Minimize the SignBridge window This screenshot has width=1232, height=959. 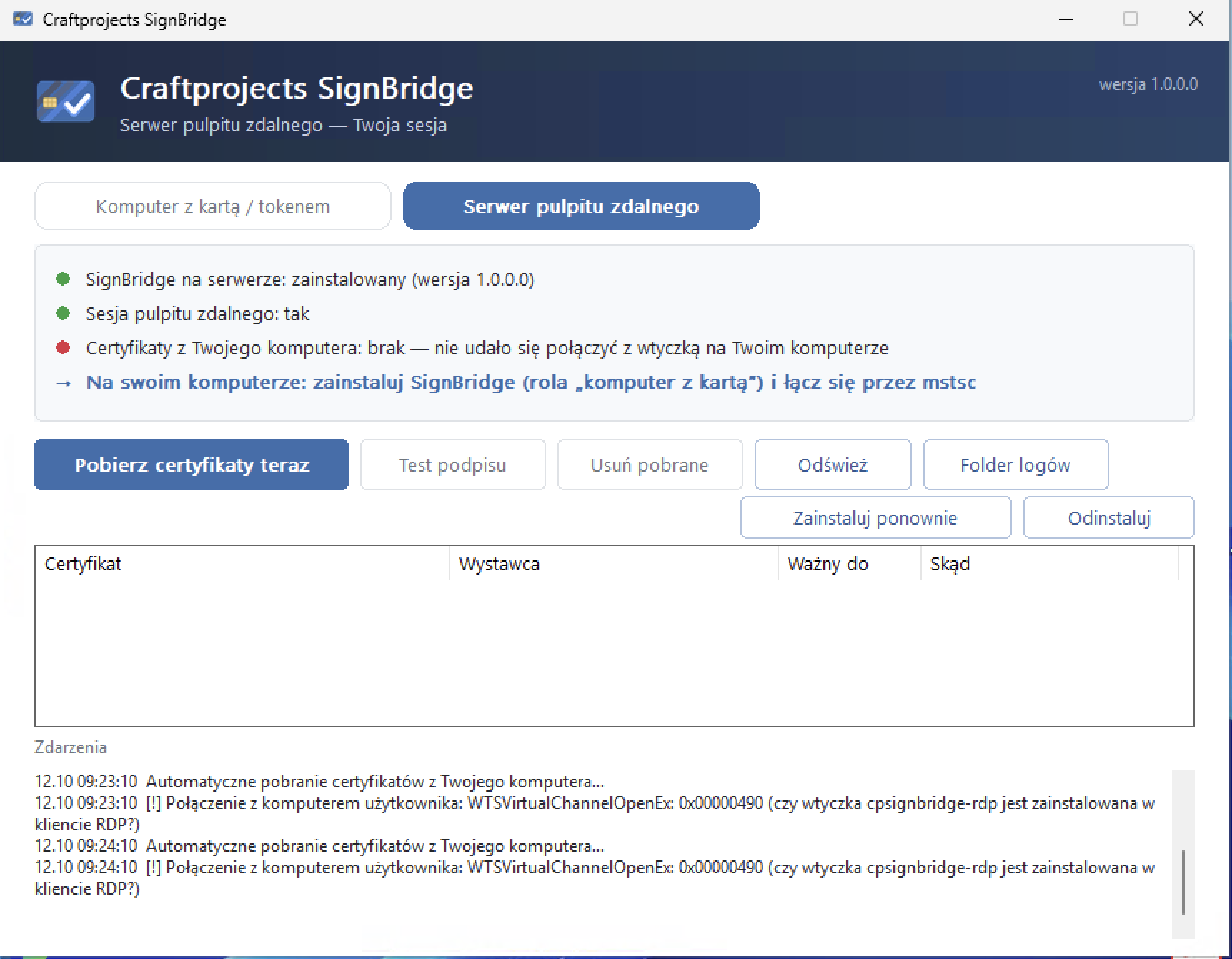coord(1066,19)
